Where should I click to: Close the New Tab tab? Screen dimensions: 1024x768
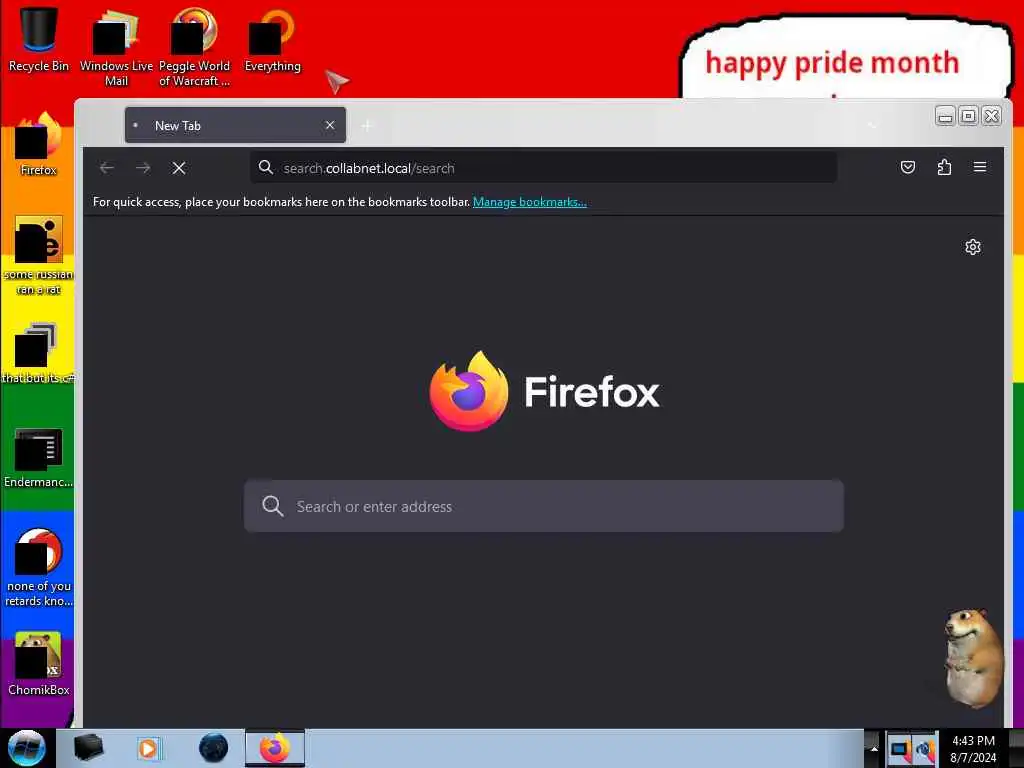click(330, 125)
